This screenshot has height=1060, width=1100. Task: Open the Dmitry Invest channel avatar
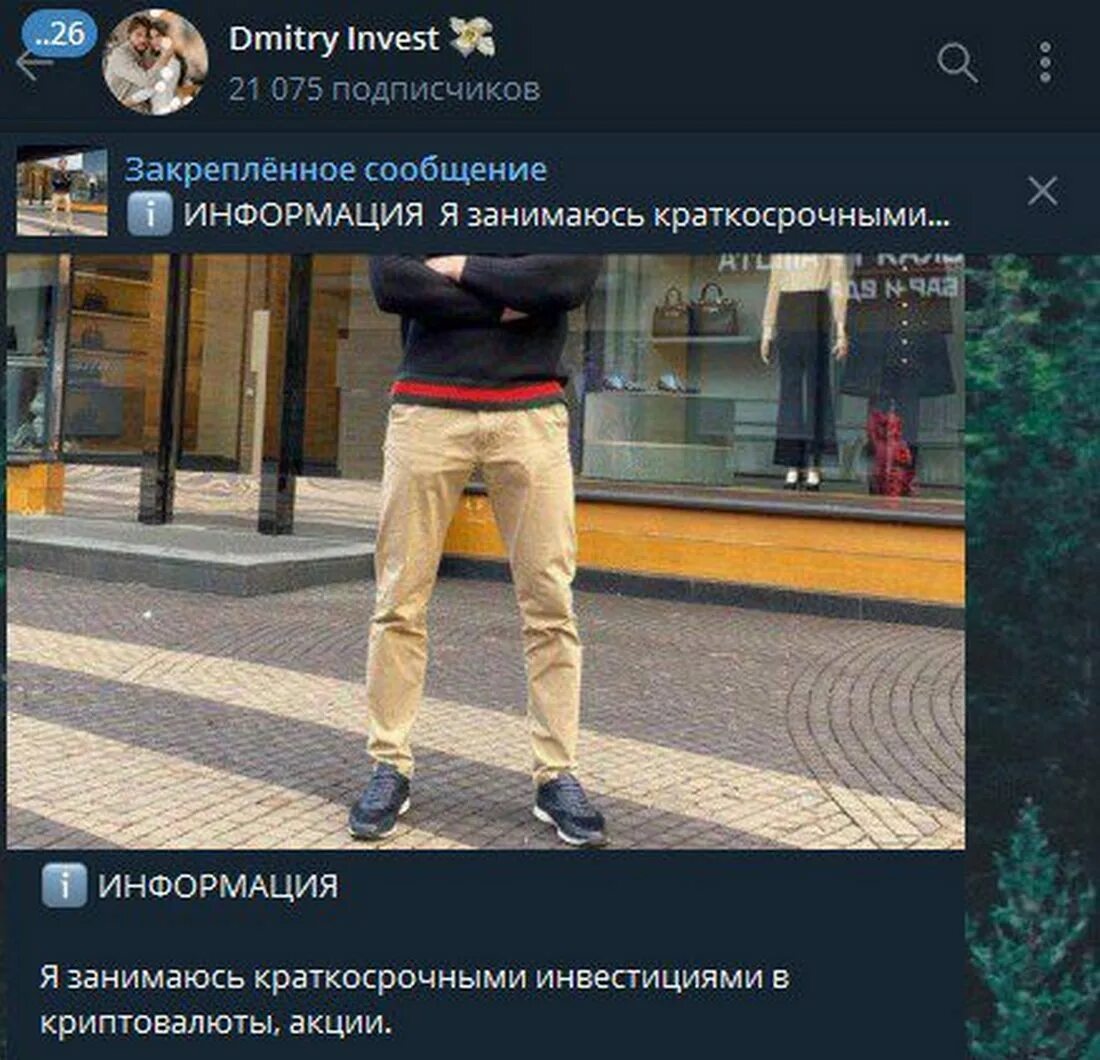tap(154, 62)
